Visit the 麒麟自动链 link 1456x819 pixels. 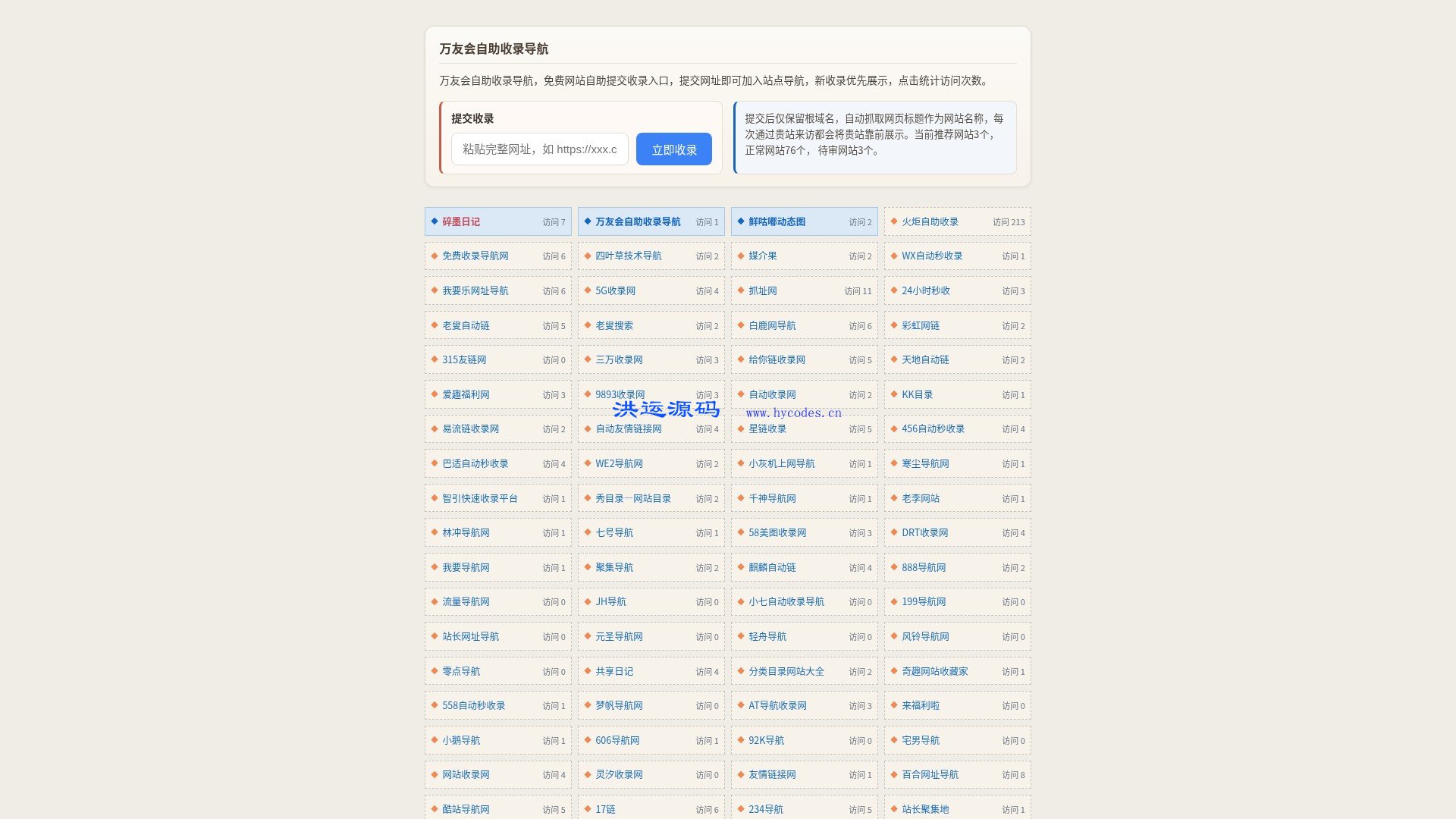[x=772, y=567]
